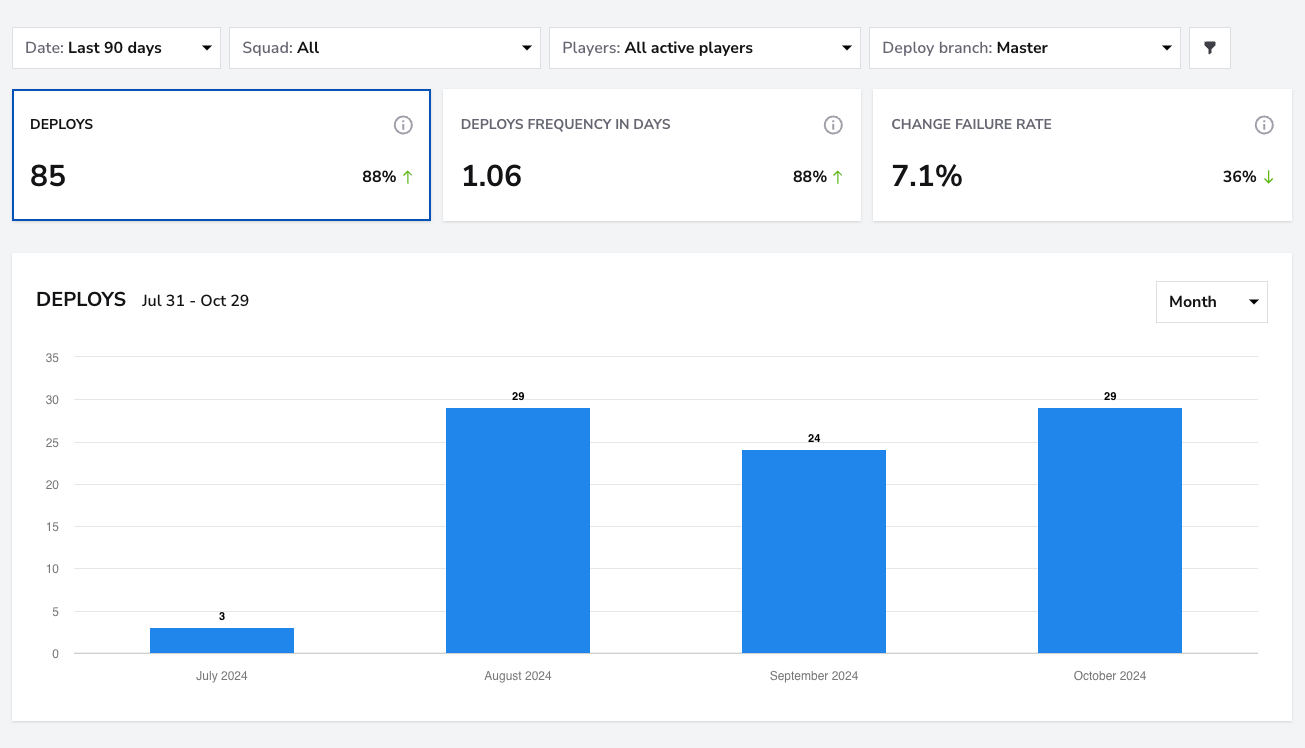View info icon for Change Failure Rate

click(x=1264, y=125)
